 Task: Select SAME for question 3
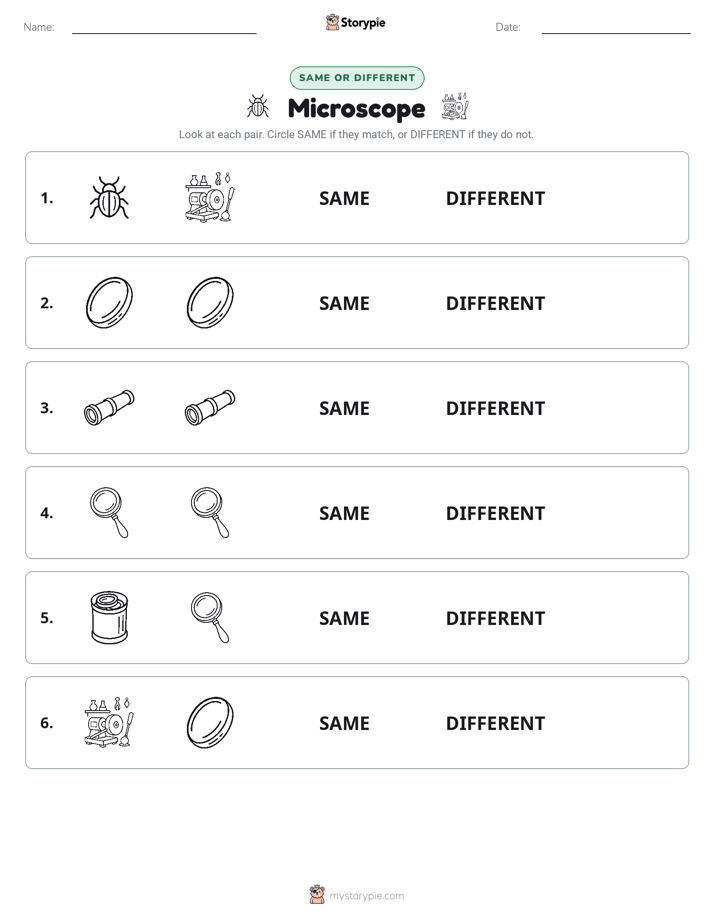tap(344, 408)
